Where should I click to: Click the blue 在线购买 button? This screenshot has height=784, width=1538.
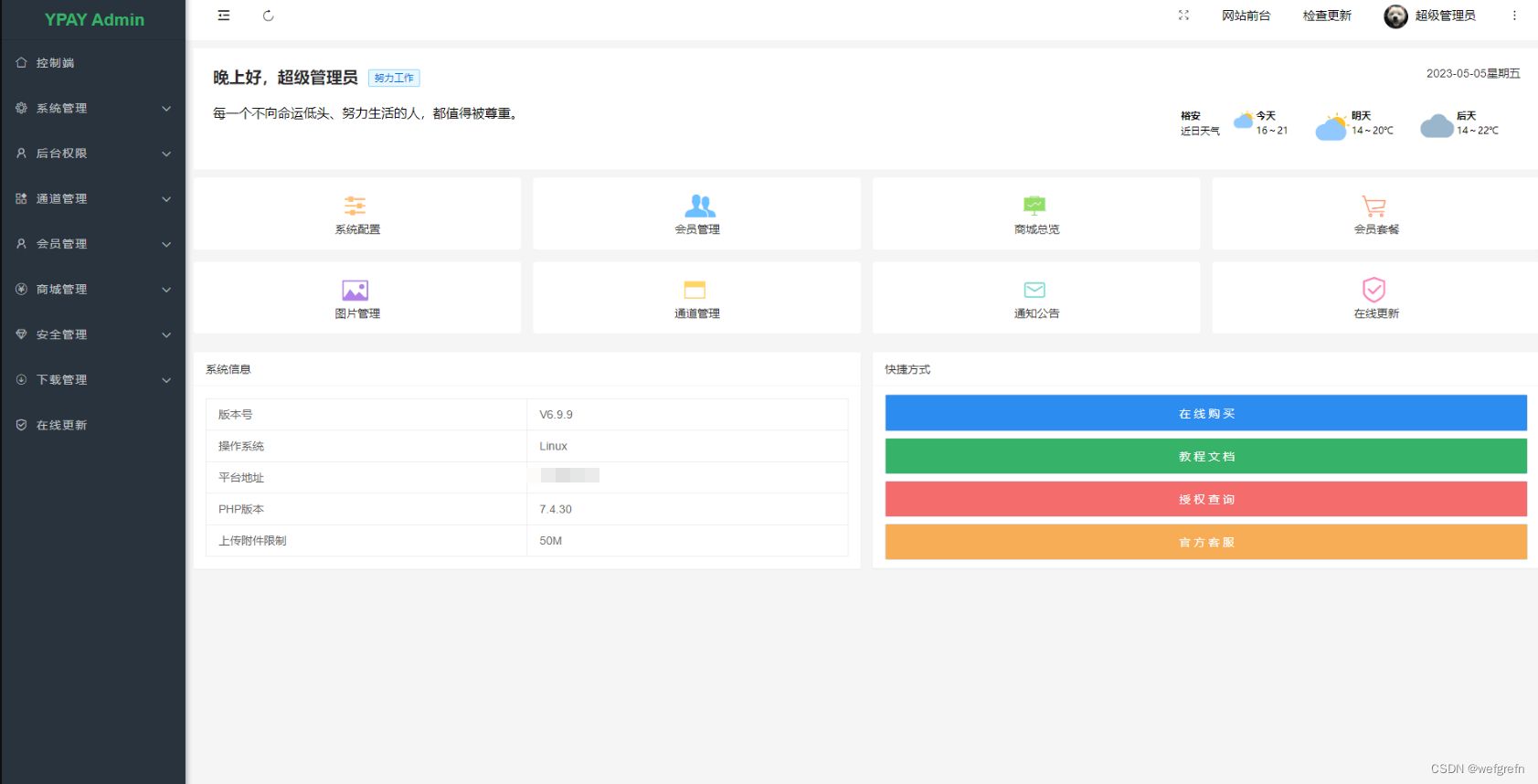pyautogui.click(x=1205, y=413)
